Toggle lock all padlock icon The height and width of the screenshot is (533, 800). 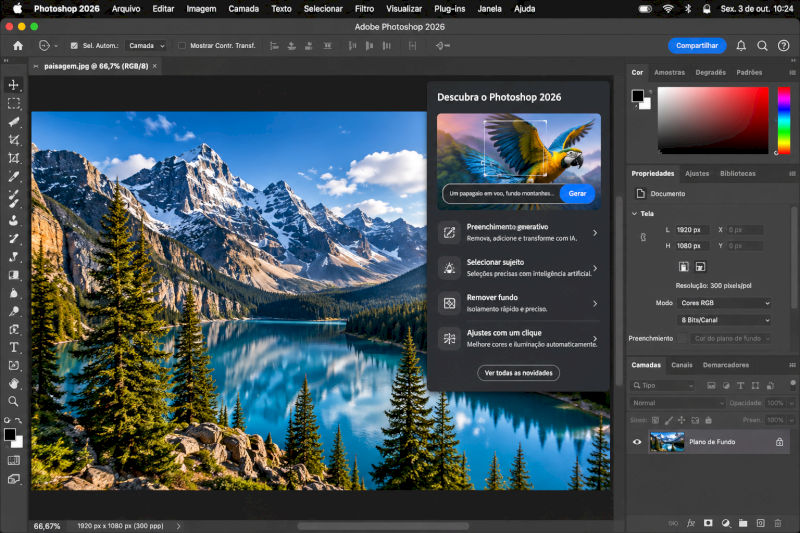click(708, 420)
